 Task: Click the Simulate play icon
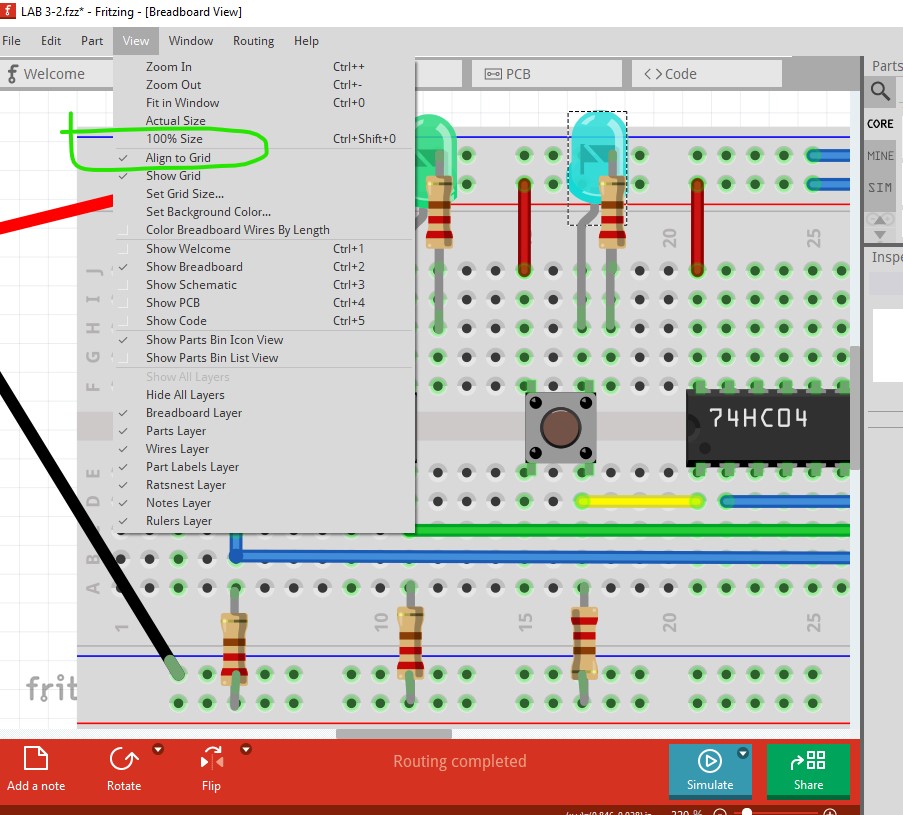pyautogui.click(x=709, y=760)
